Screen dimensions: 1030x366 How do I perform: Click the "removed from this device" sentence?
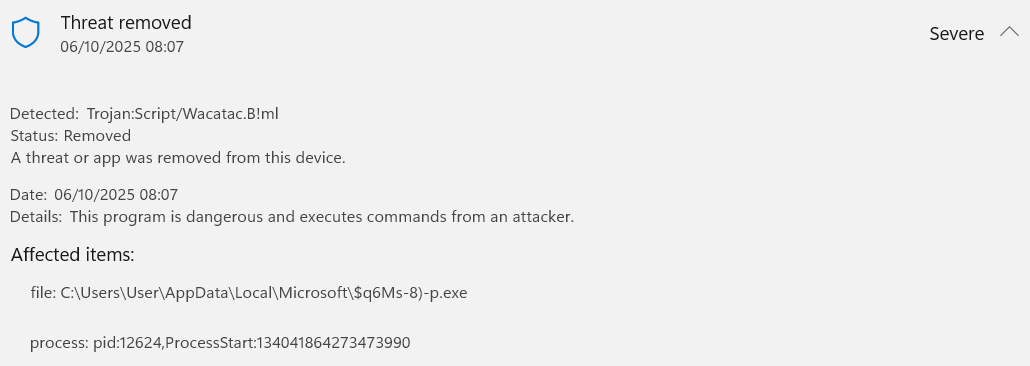178,158
